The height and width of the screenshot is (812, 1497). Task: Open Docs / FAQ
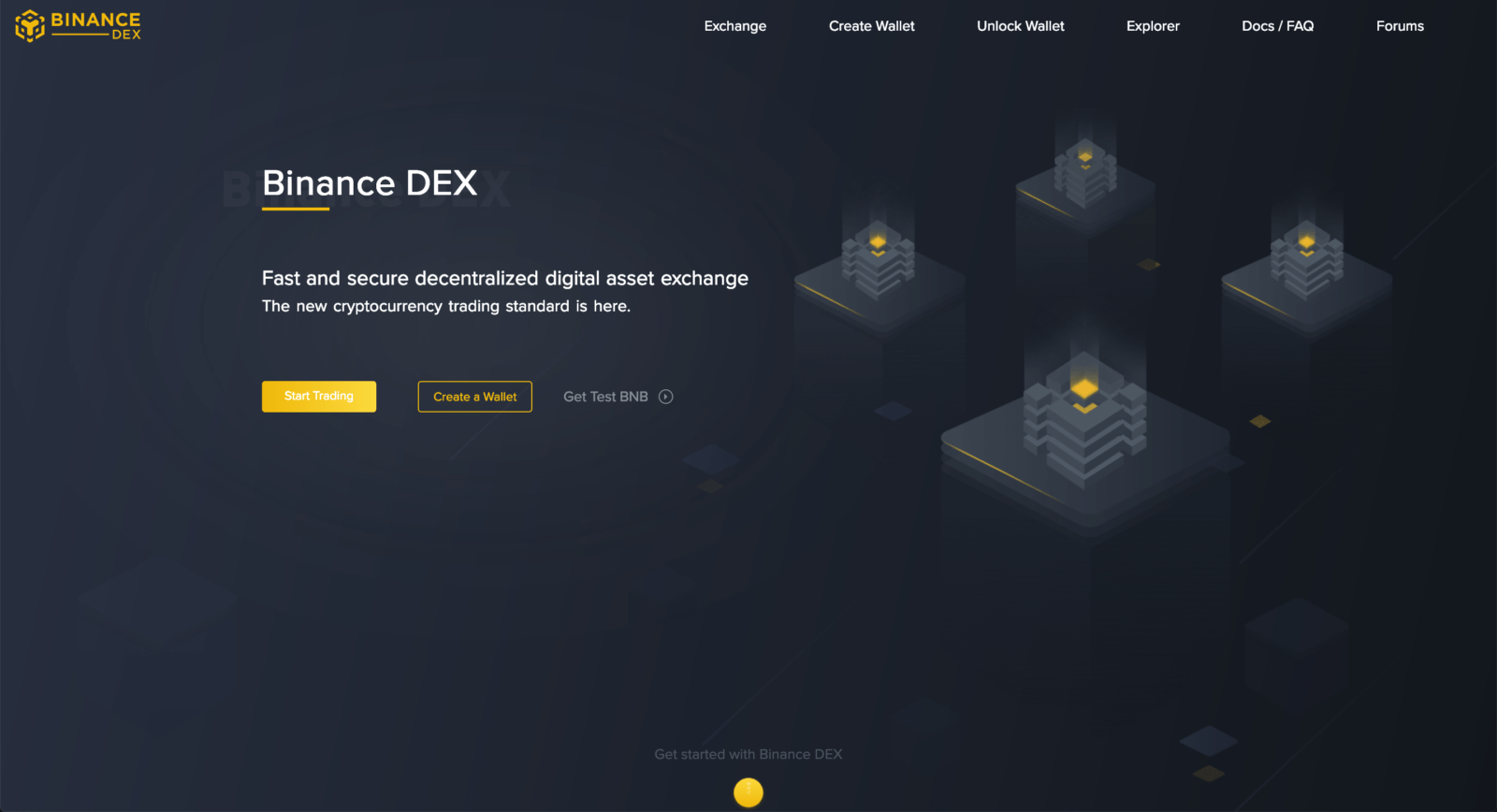pos(1278,26)
